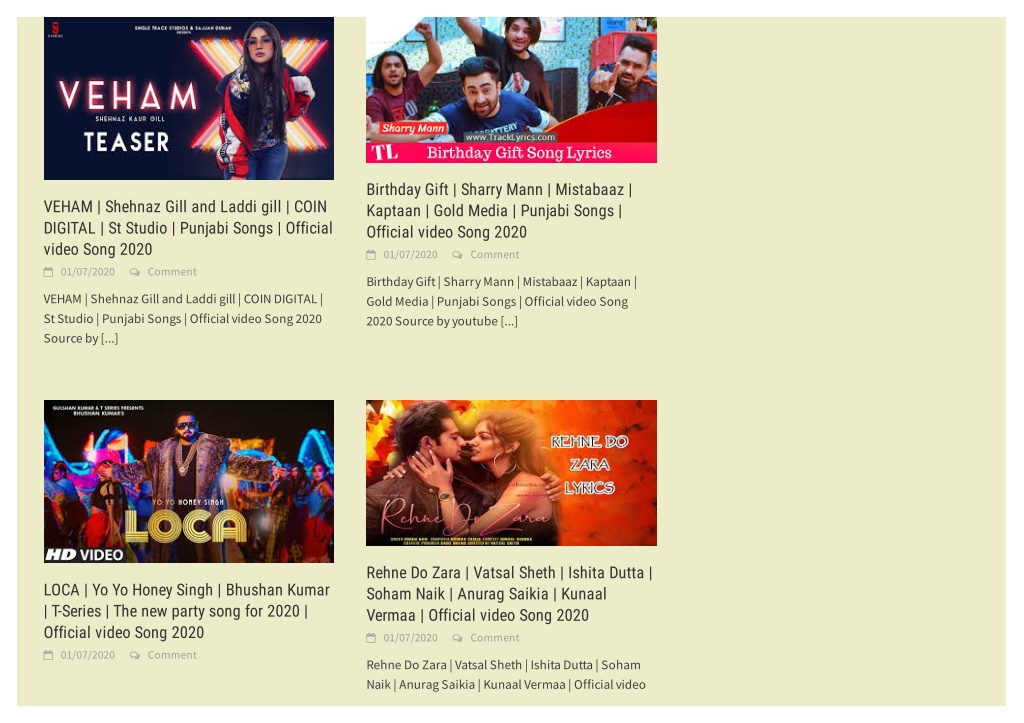Open the VEHAM Teaser thumbnail image
The image size is (1024, 723).
[189, 99]
